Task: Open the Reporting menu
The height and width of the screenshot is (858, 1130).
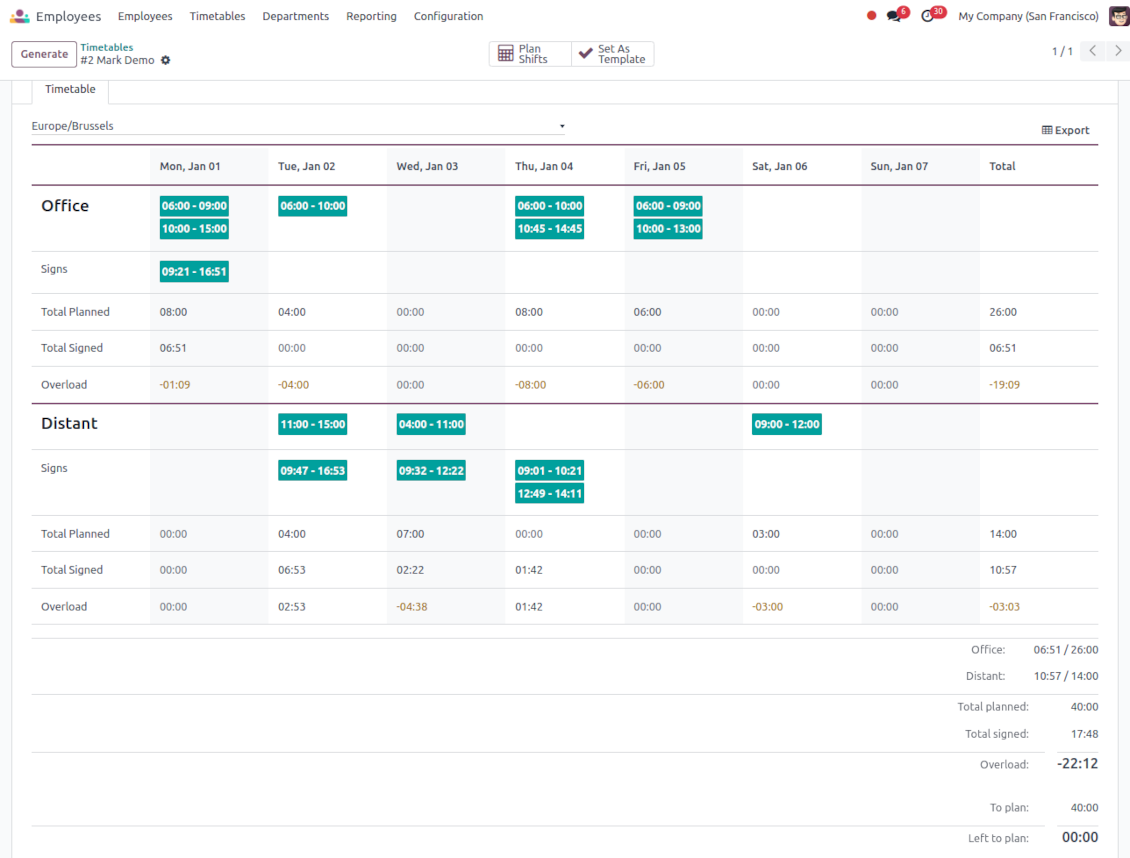Action: click(371, 16)
